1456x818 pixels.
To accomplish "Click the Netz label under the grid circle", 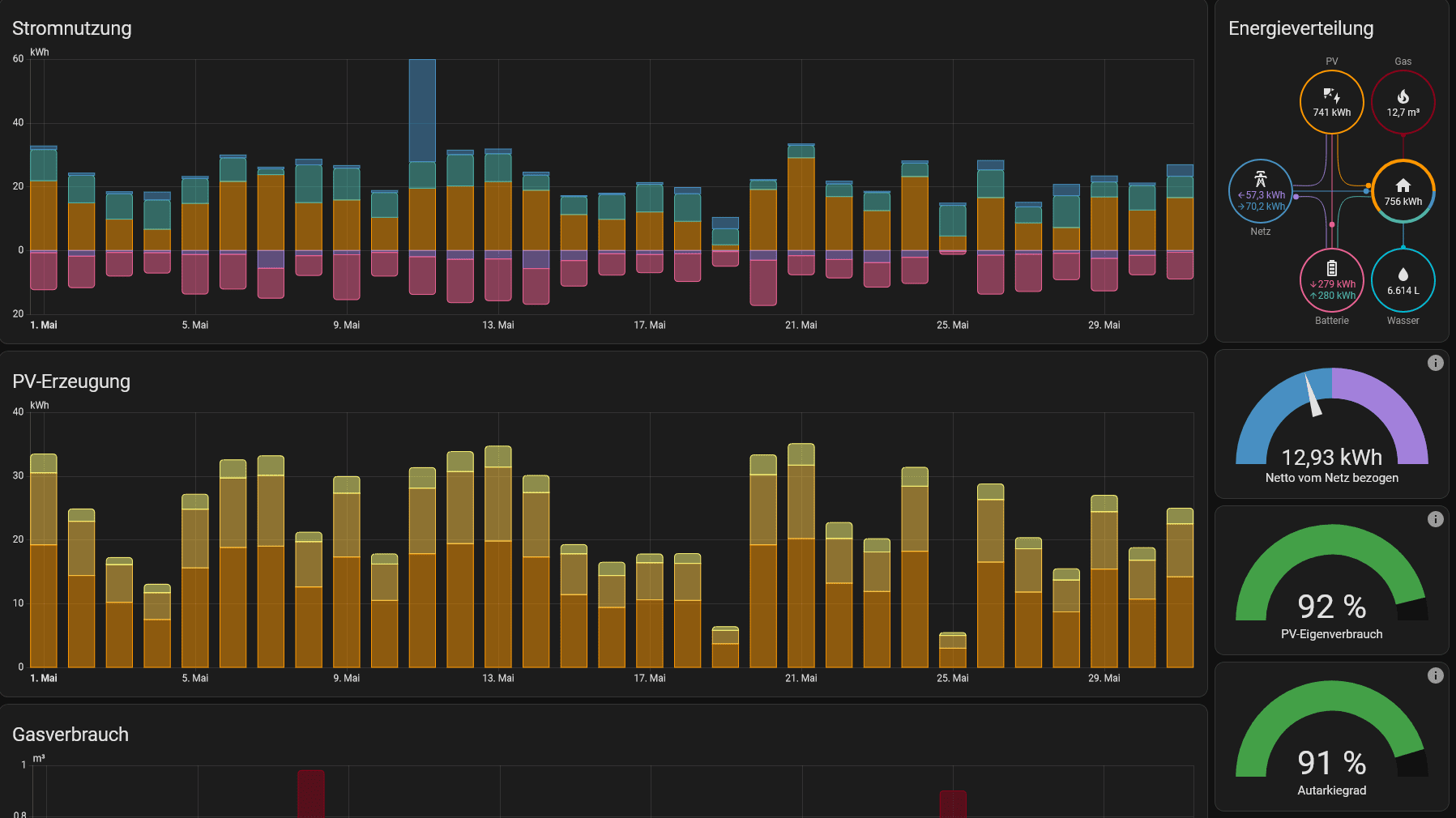I will pyautogui.click(x=1261, y=232).
